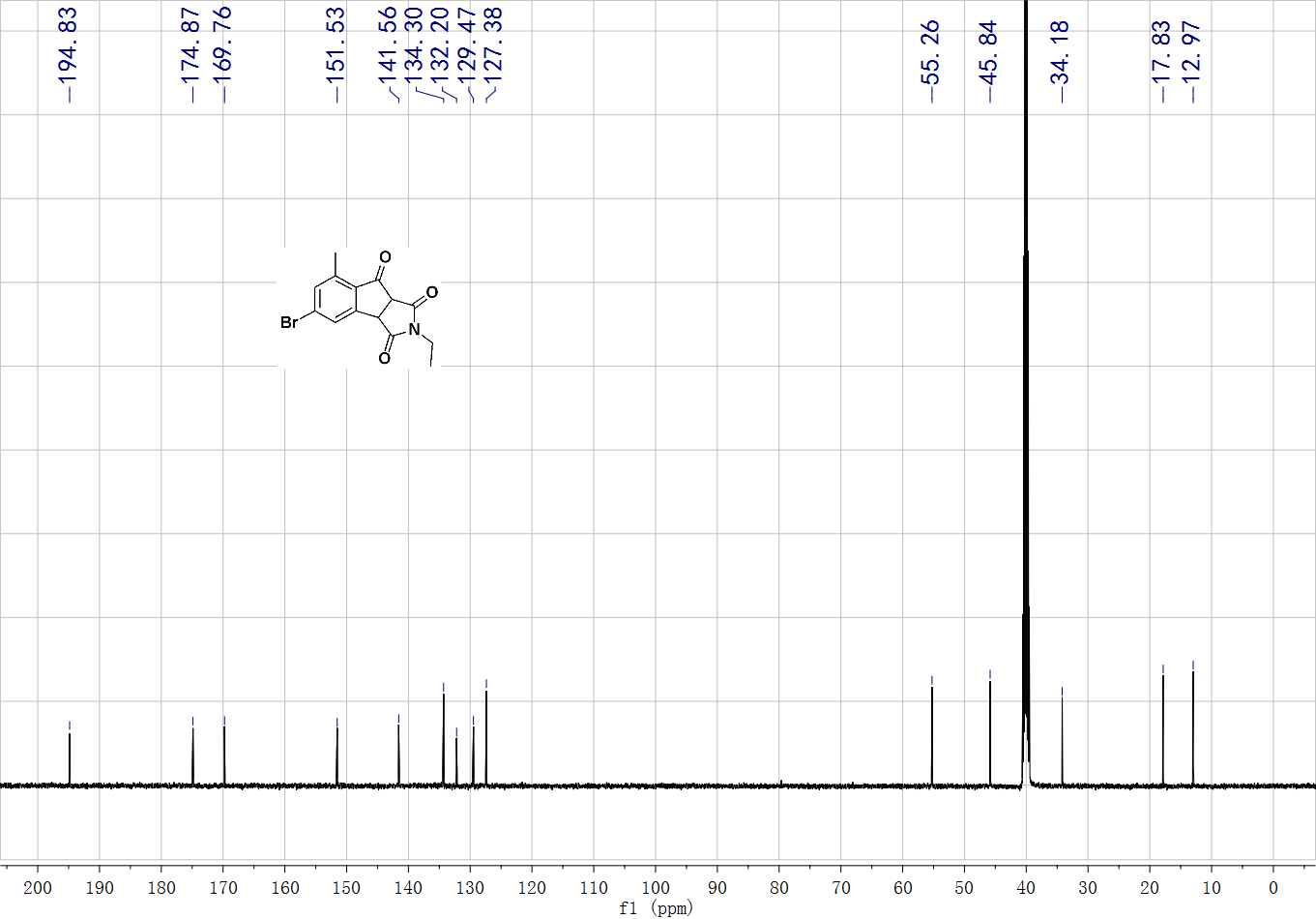Click the 160 axis tick label
This screenshot has width=1316, height=919.
click(x=285, y=888)
